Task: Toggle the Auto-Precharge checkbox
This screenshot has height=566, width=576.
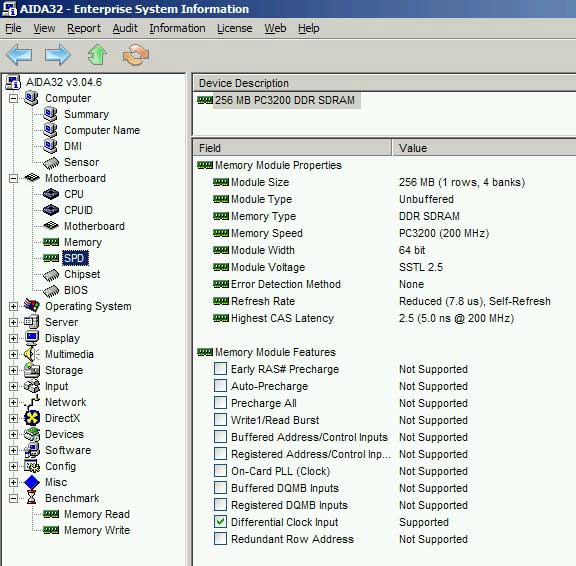Action: [220, 386]
